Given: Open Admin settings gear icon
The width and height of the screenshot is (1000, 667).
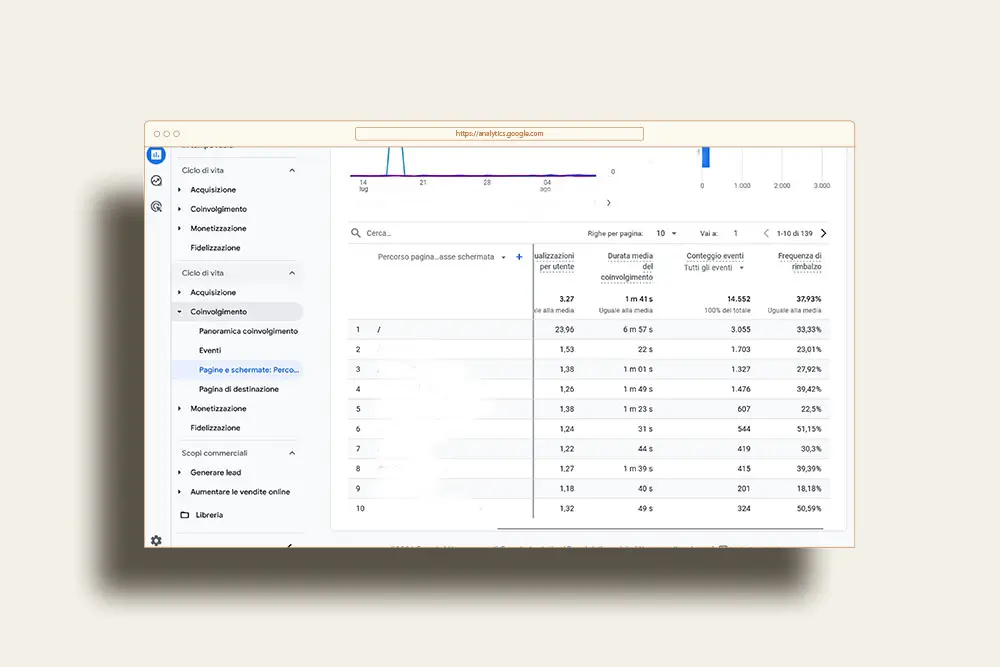Looking at the screenshot, I should [x=156, y=540].
